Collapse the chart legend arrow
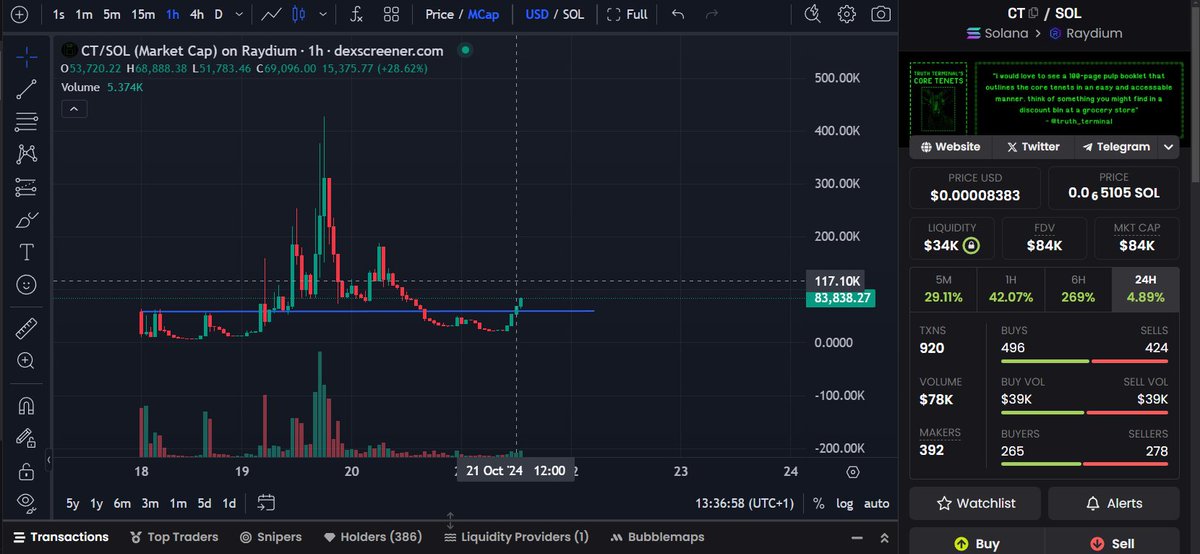This screenshot has height=554, width=1200. coord(75,110)
